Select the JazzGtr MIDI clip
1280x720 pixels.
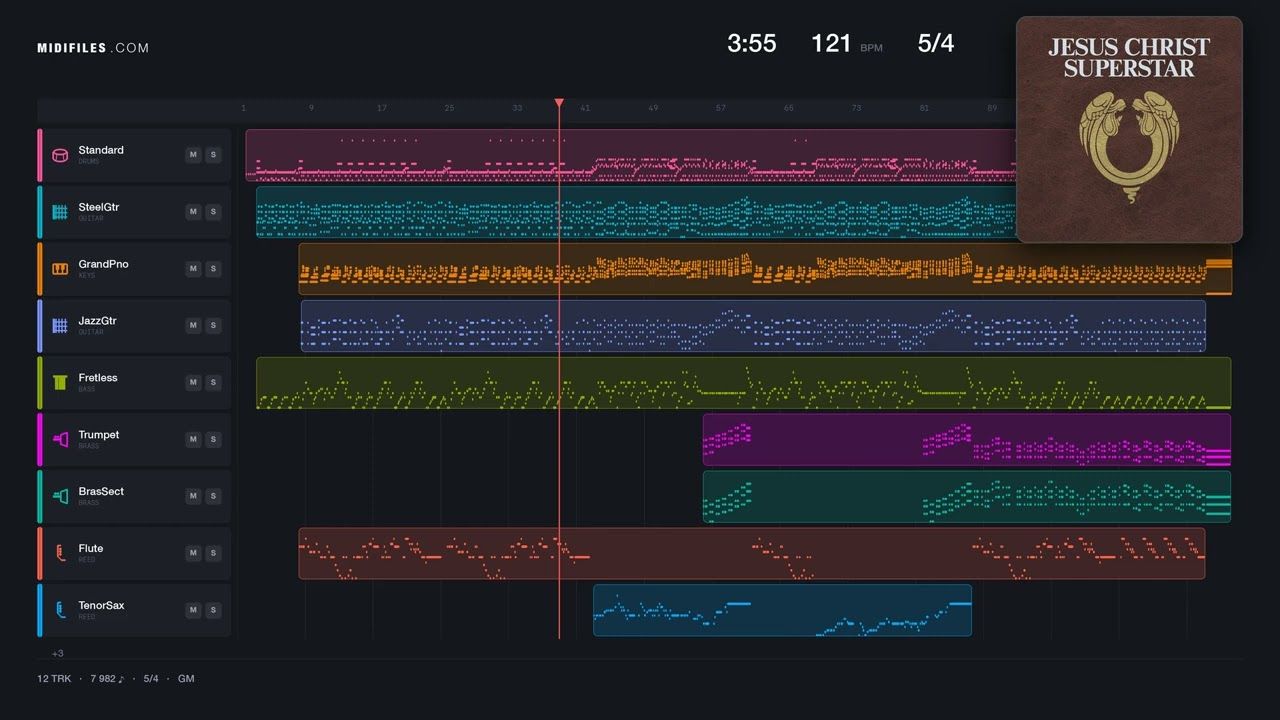[753, 326]
